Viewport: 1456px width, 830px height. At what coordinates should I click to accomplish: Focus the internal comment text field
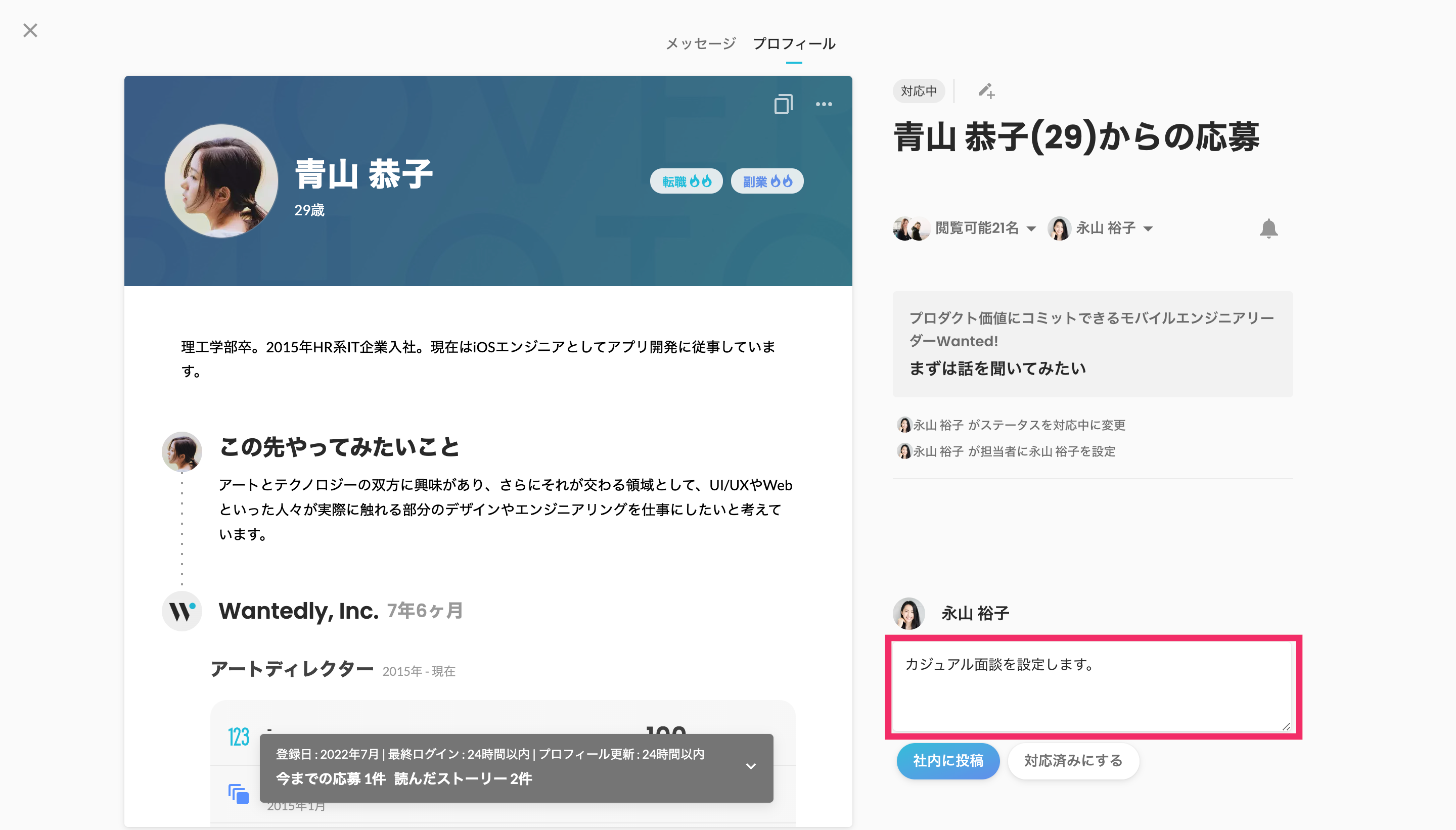click(x=1091, y=686)
